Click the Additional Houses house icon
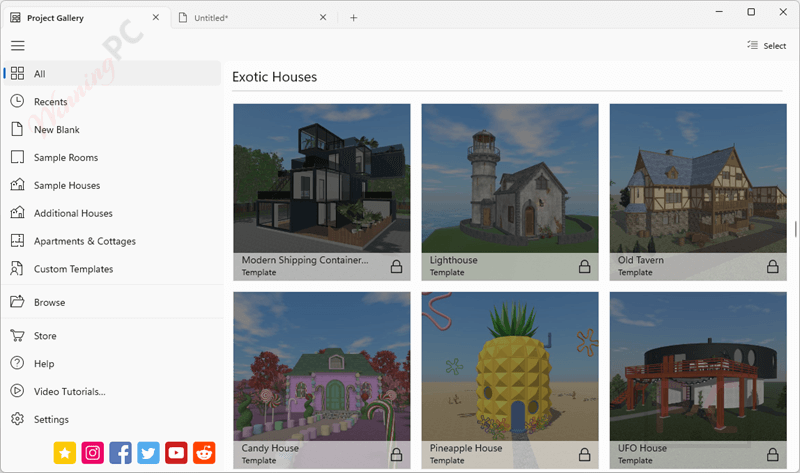 pyautogui.click(x=17, y=212)
